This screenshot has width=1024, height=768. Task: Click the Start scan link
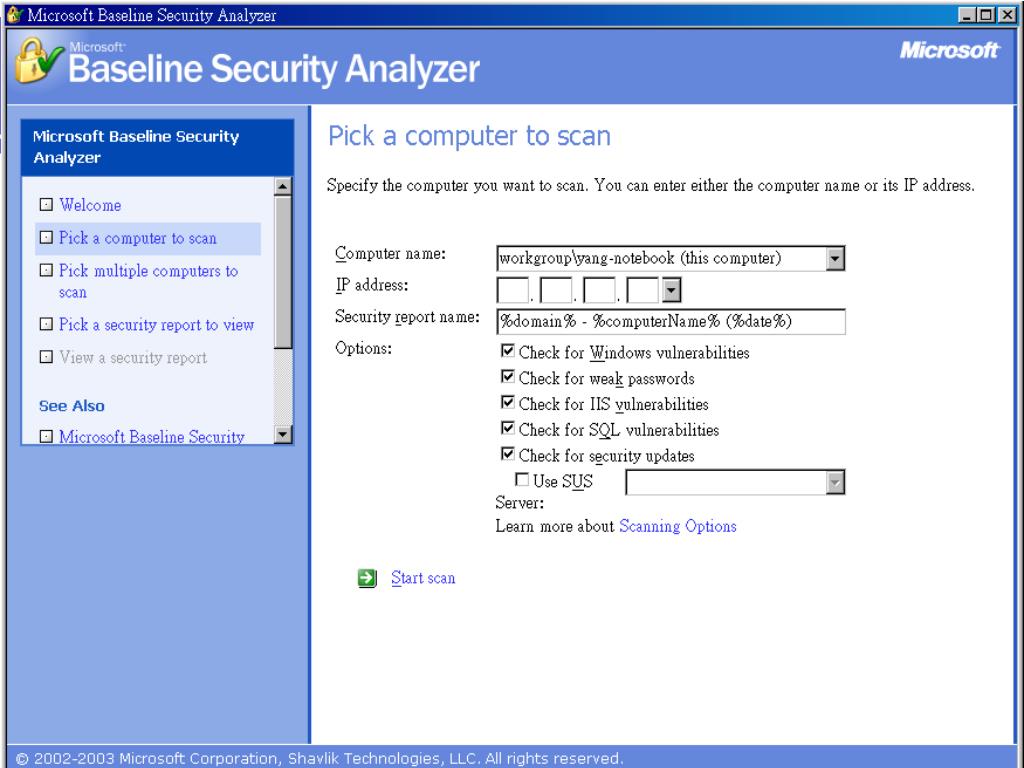pos(423,578)
